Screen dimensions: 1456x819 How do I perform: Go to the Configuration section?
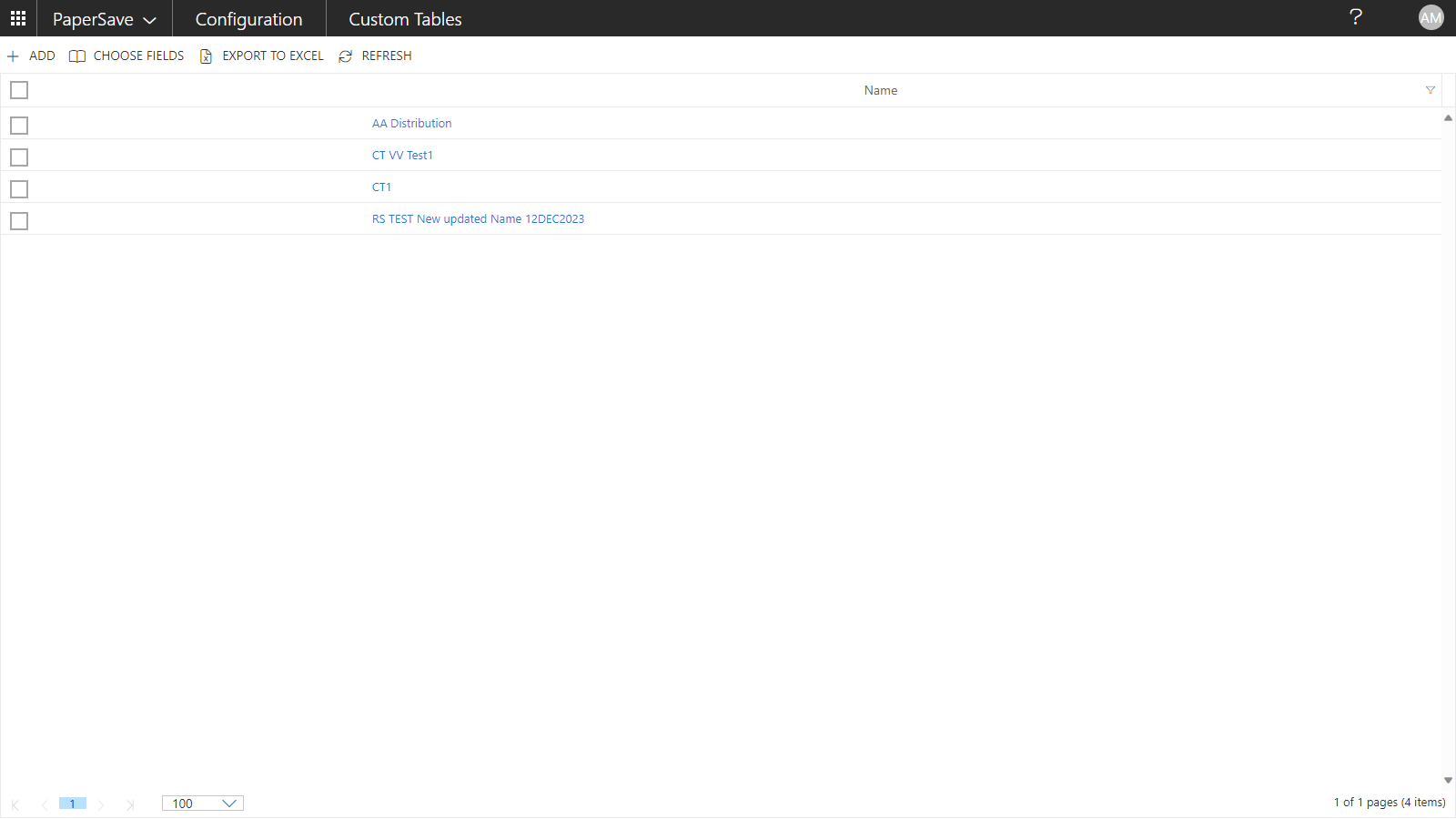point(248,19)
